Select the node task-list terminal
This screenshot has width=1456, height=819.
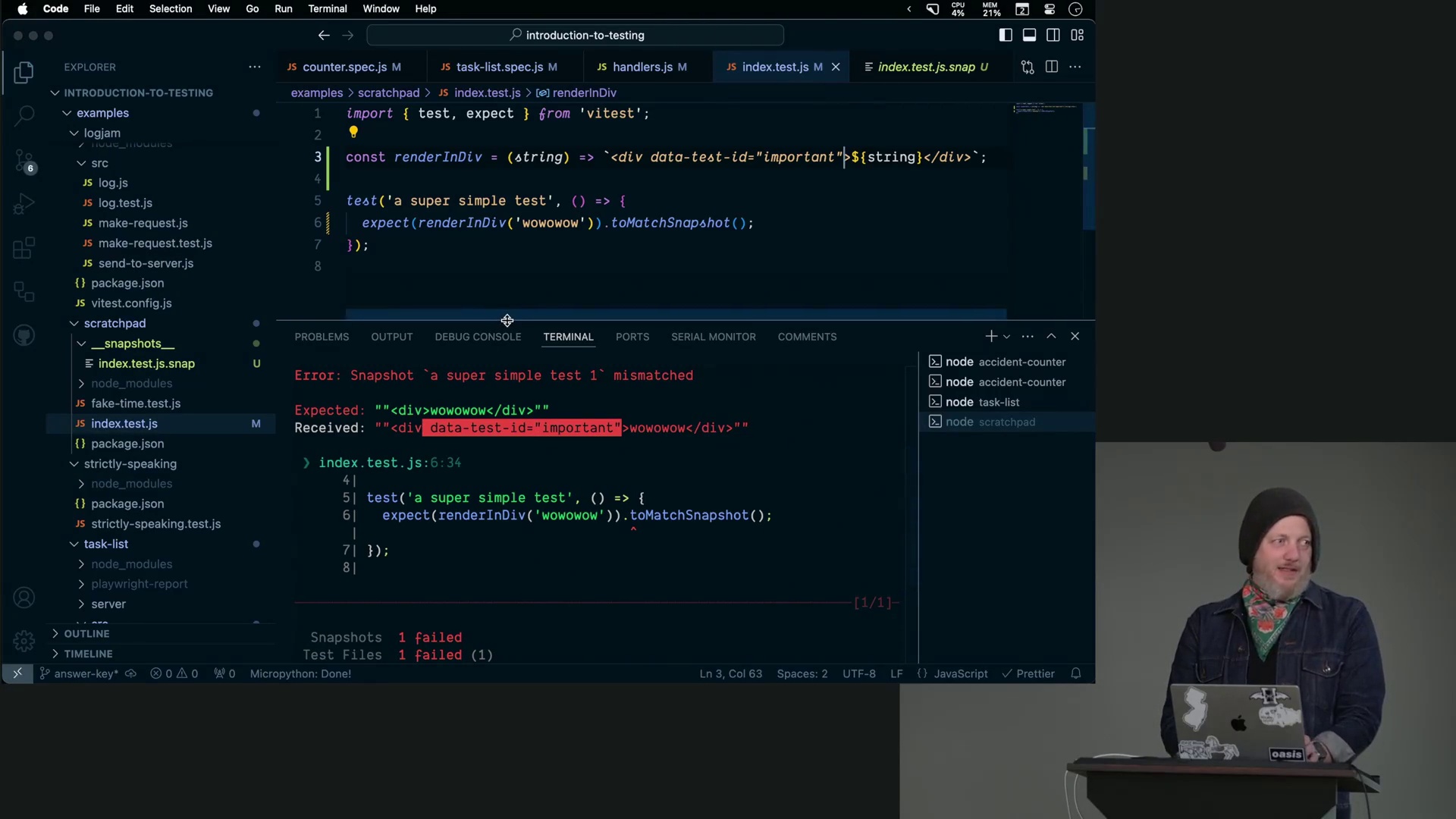tap(1006, 402)
